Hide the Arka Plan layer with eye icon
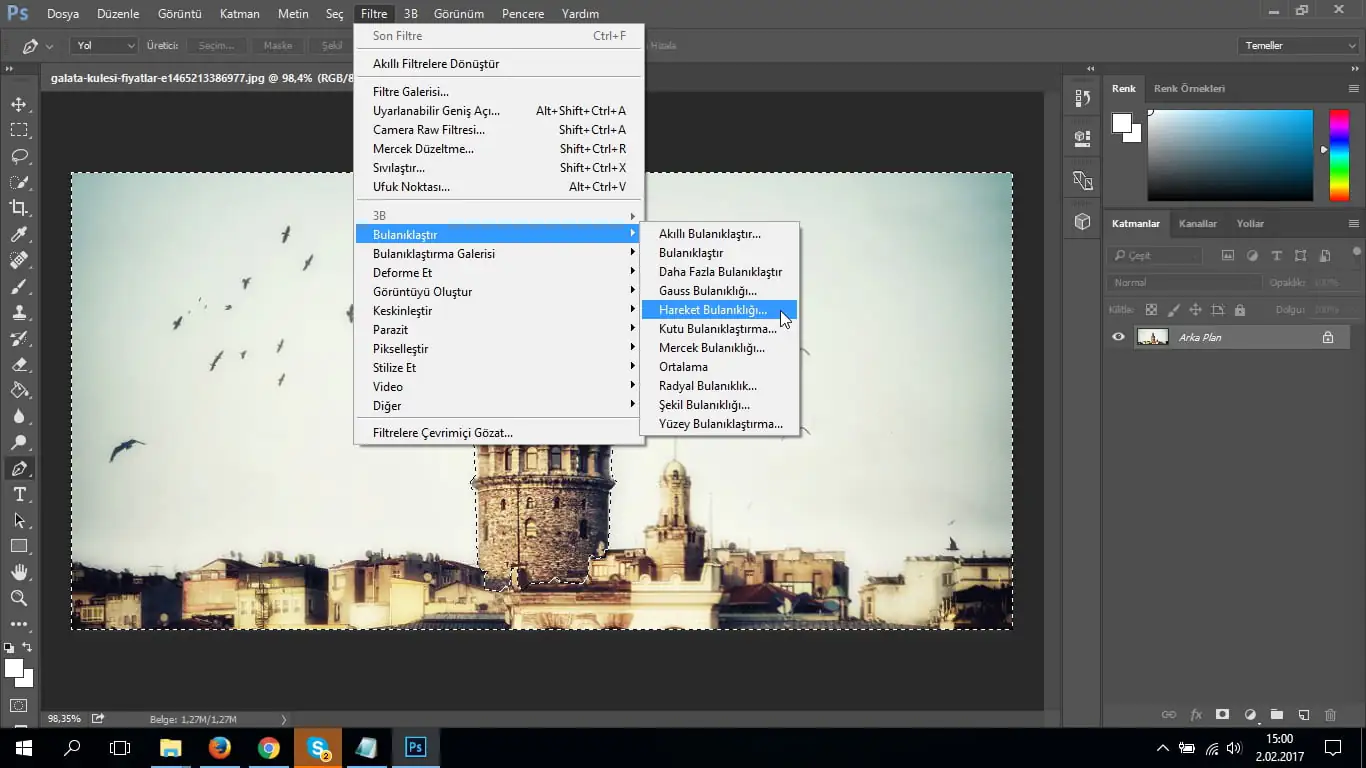 coord(1118,337)
